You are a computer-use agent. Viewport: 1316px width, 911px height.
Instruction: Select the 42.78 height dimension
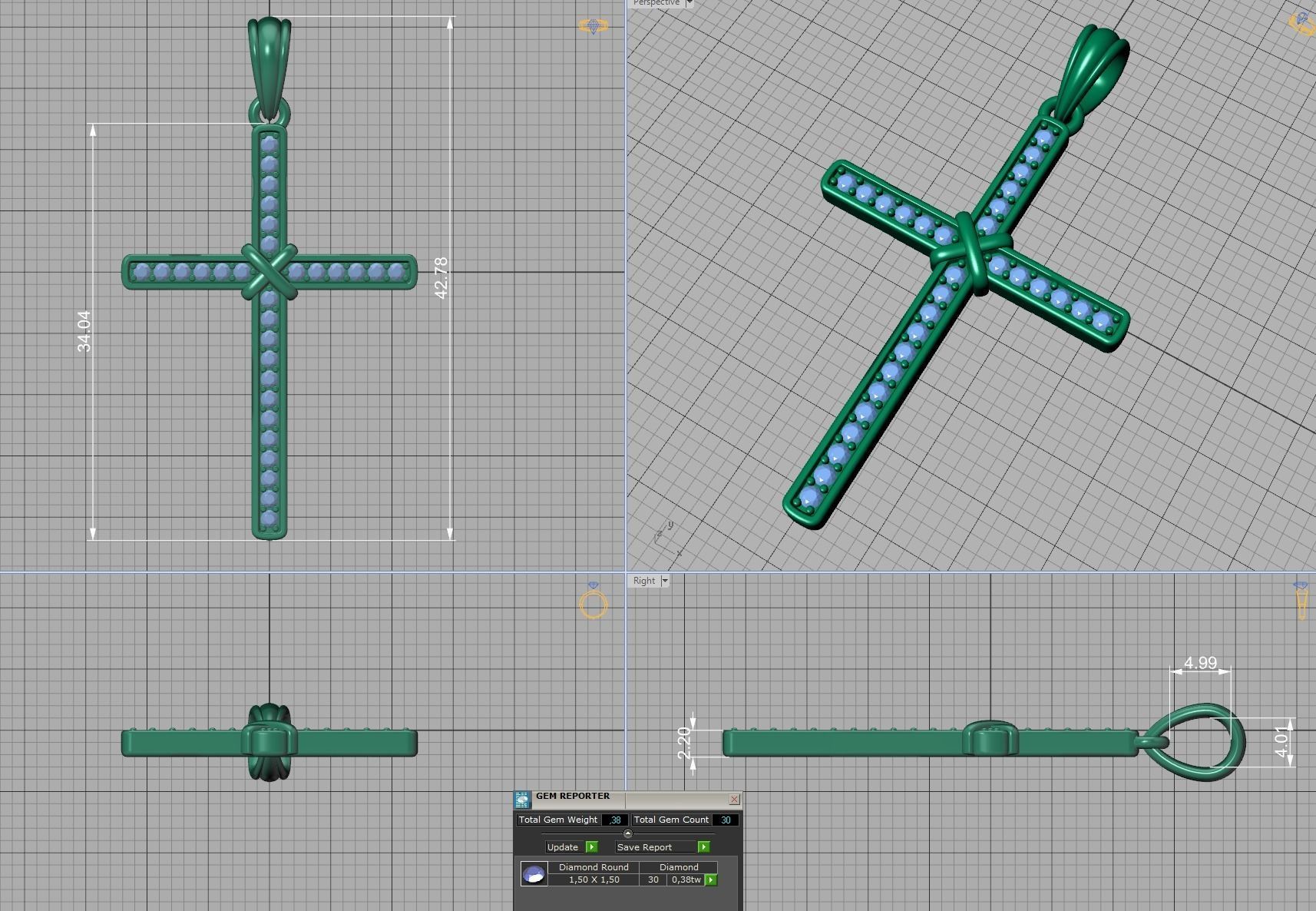[441, 277]
